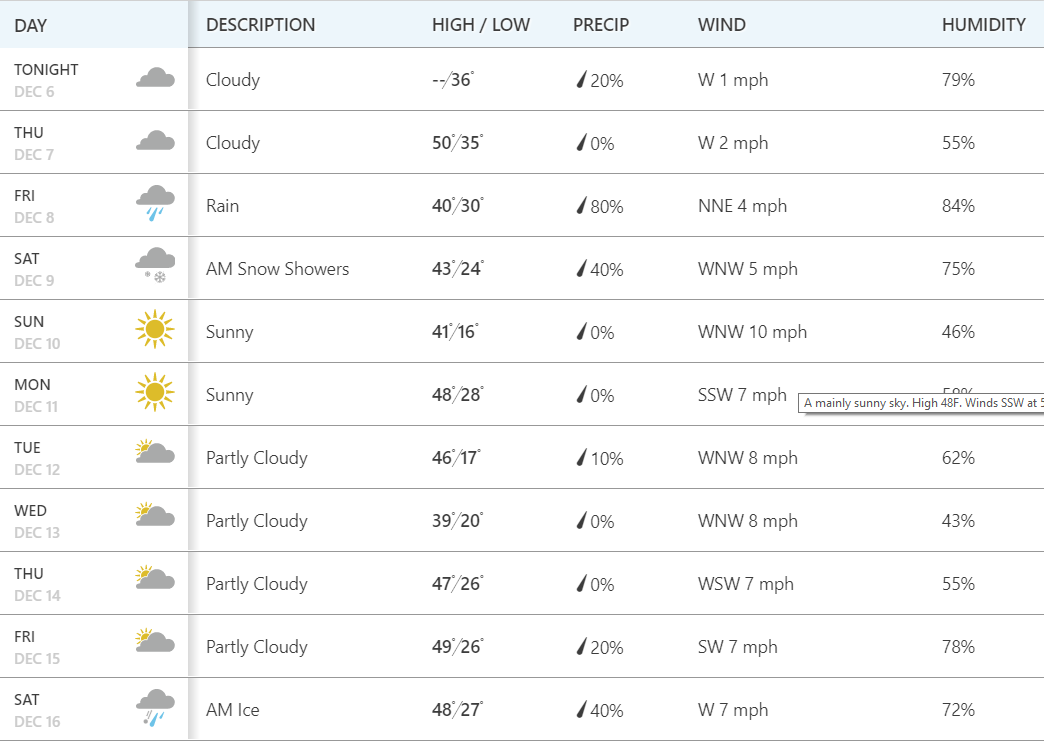Screen dimensions: 1044x741
Task: Click the cloudy icon for Tonight Dec 6
Action: [155, 77]
